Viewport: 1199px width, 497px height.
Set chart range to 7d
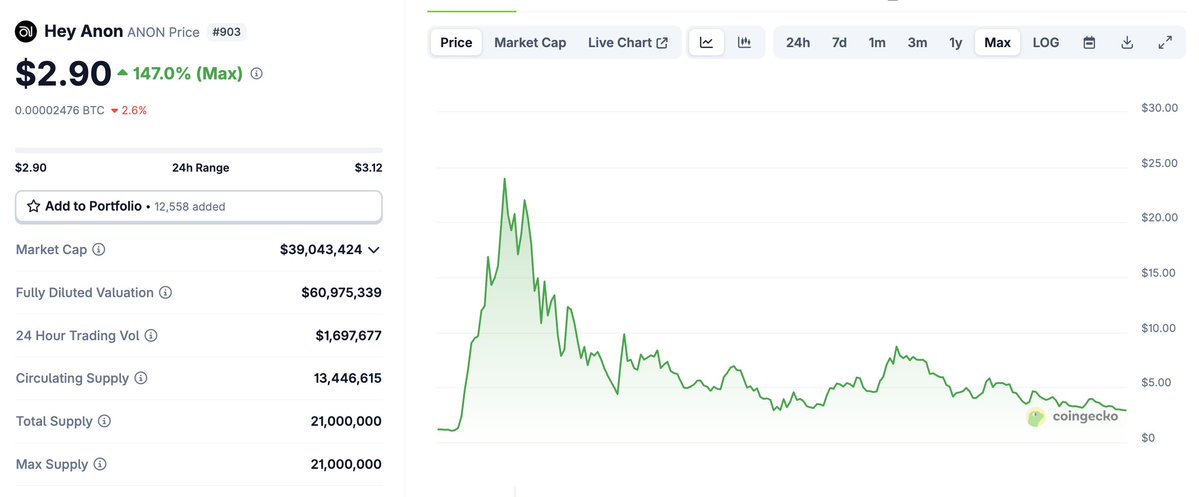point(839,42)
